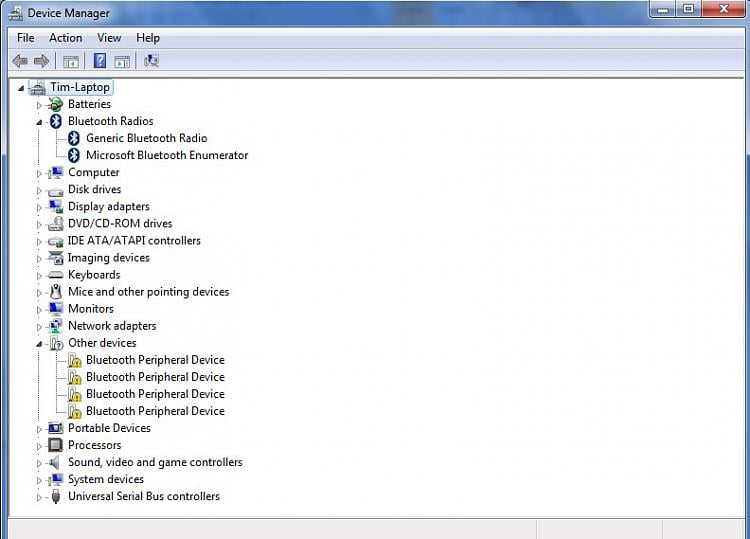The width and height of the screenshot is (750, 539).
Task: Click the Generic Bluetooth Radio icon
Action: coord(74,138)
